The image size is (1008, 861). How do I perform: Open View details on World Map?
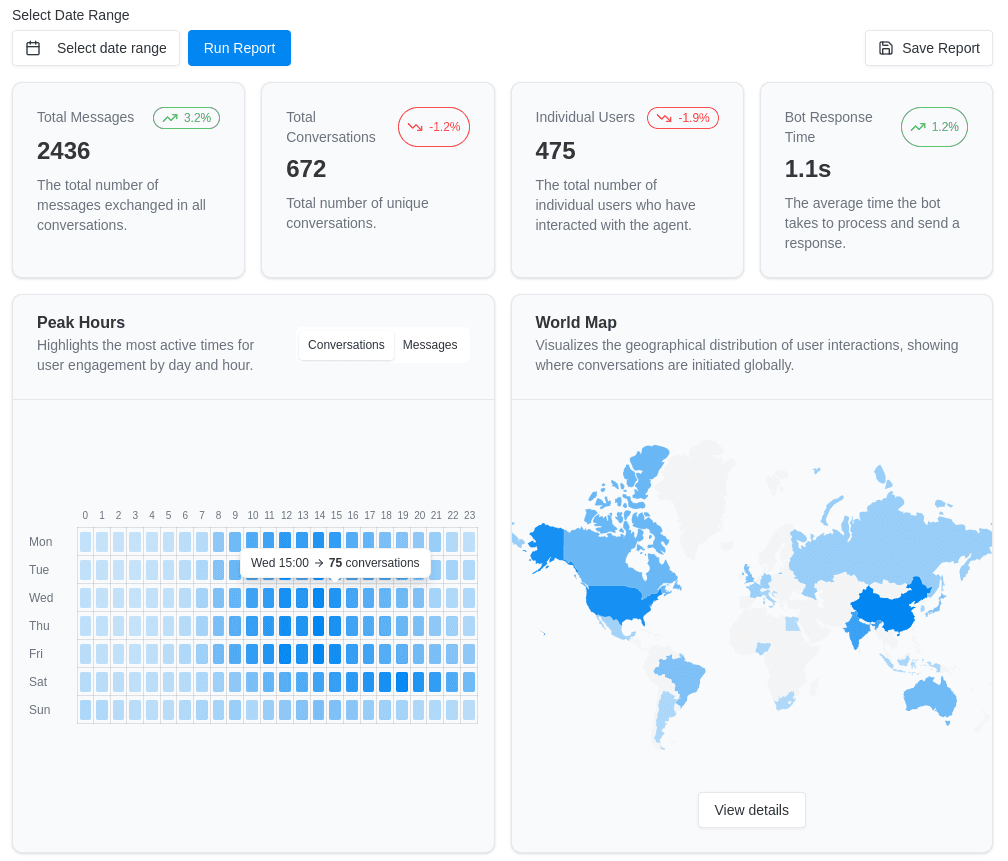point(751,810)
